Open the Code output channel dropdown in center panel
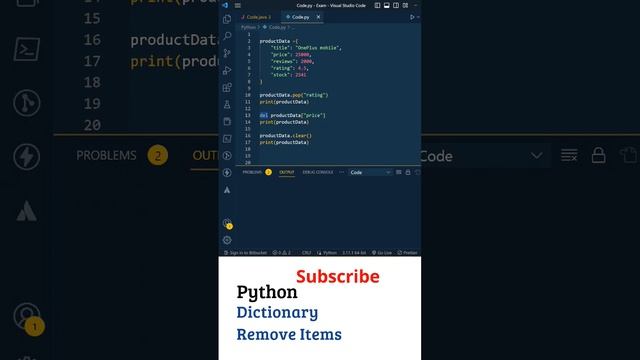Image resolution: width=640 pixels, height=360 pixels. coord(370,173)
